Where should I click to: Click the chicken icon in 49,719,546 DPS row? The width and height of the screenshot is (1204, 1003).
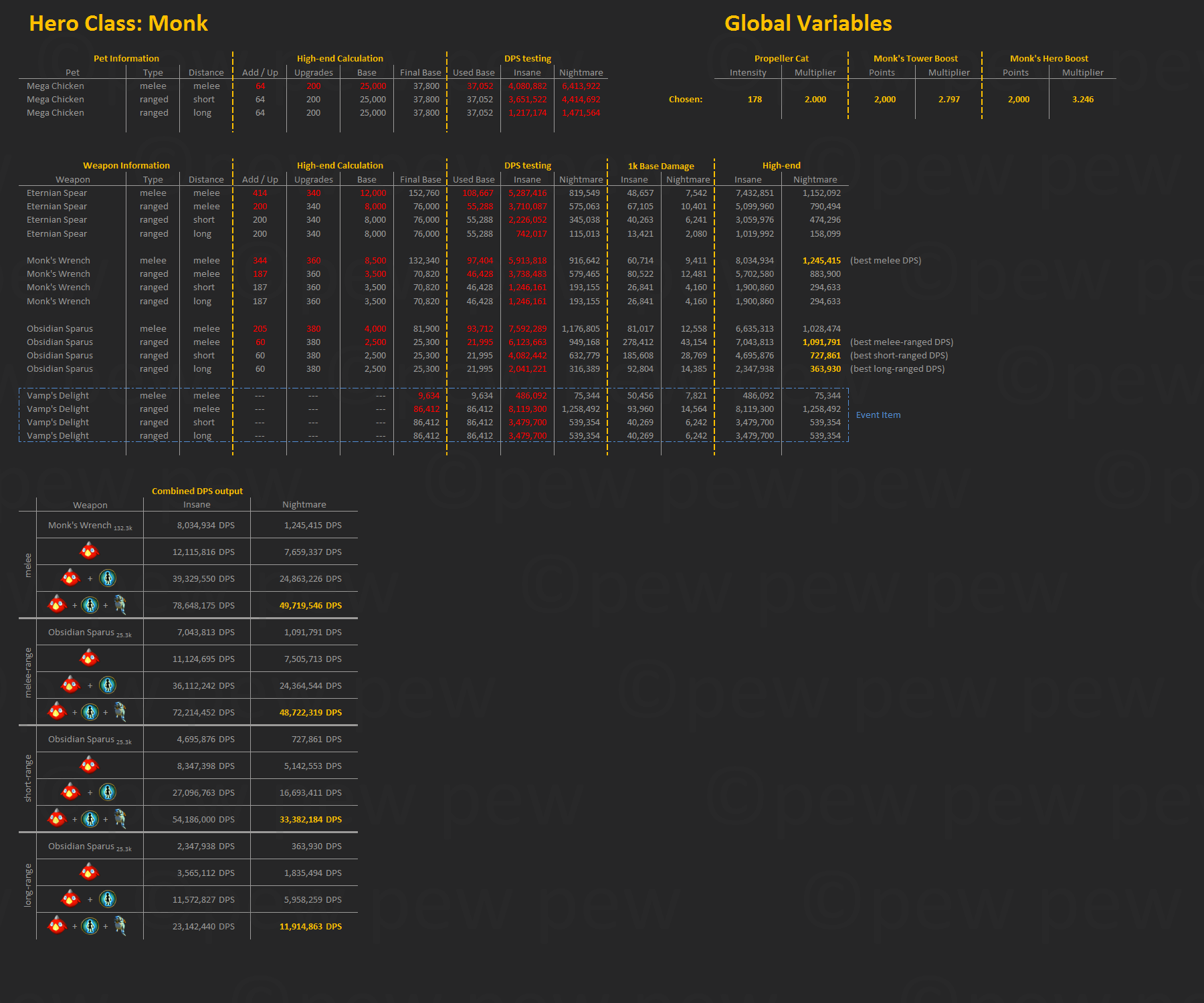tap(58, 605)
